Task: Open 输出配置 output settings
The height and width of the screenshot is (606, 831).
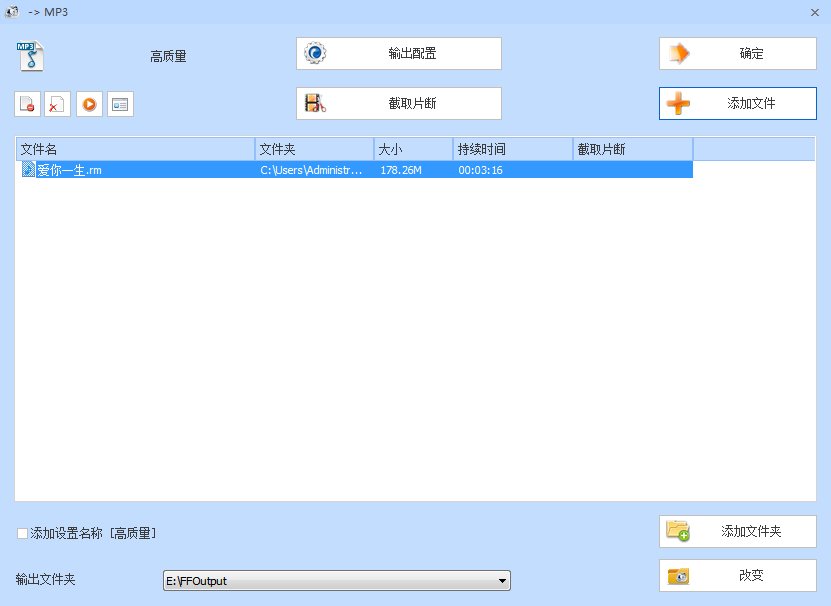Action: pos(397,53)
